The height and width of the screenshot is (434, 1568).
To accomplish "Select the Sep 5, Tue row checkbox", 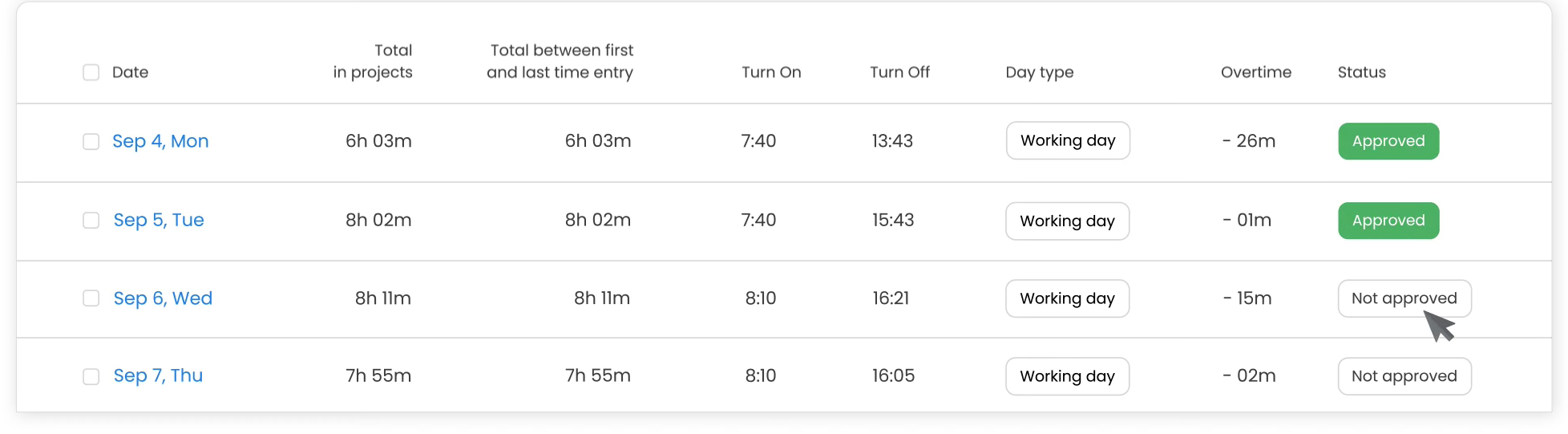I will click(91, 220).
